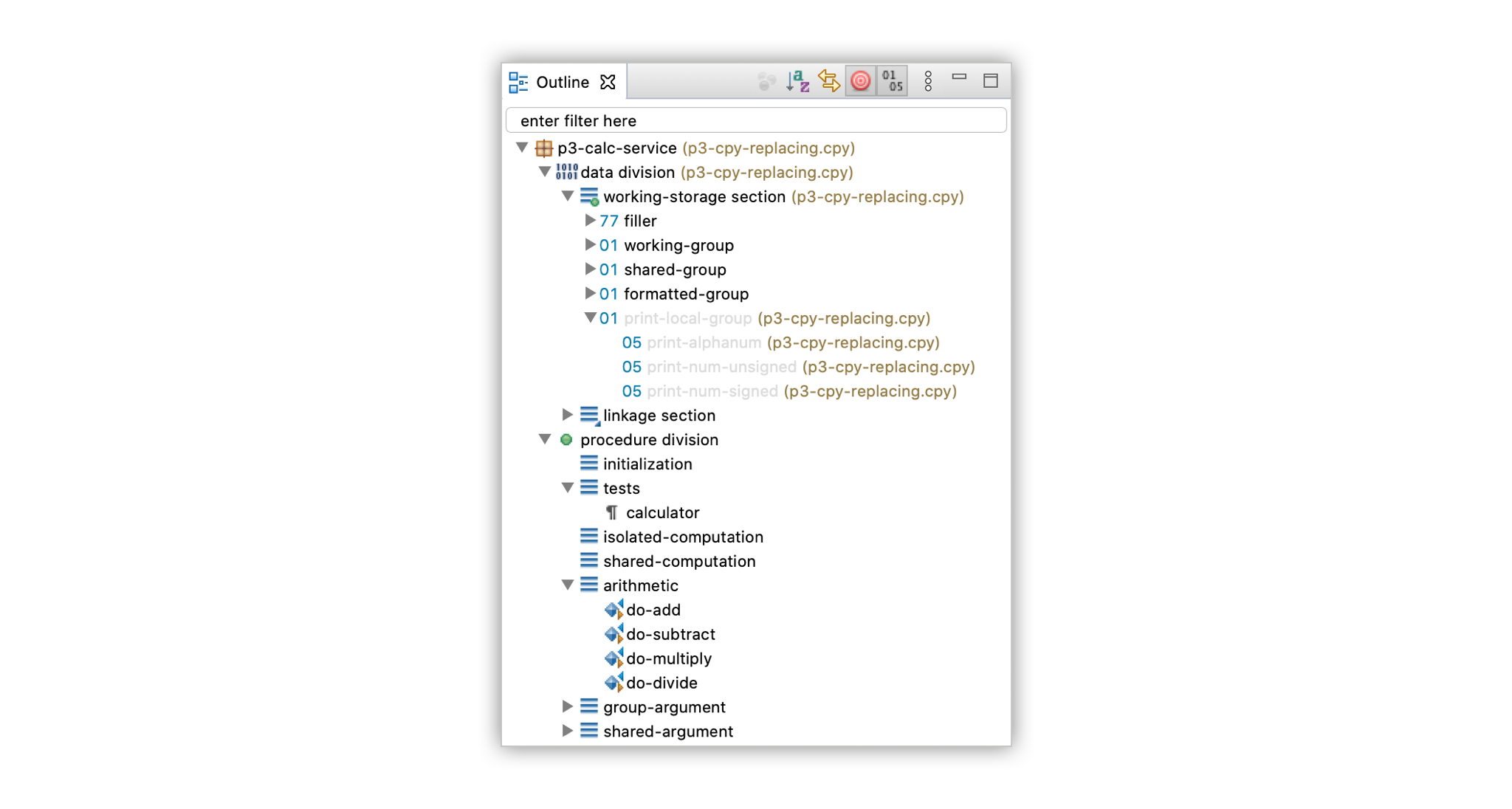Toggle the red target toolbar button

[x=860, y=81]
